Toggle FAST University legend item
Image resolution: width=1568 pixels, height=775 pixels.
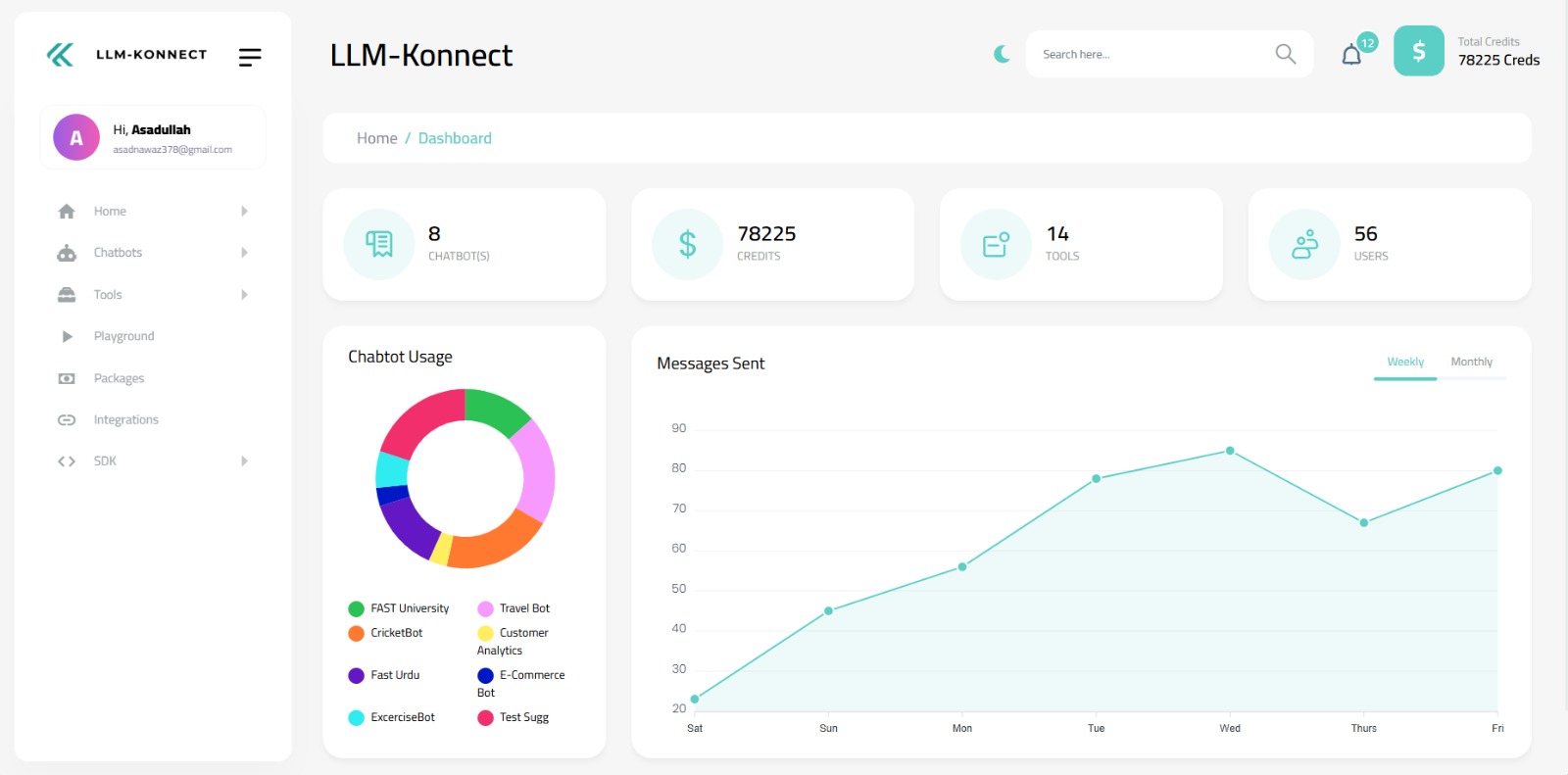[x=399, y=608]
